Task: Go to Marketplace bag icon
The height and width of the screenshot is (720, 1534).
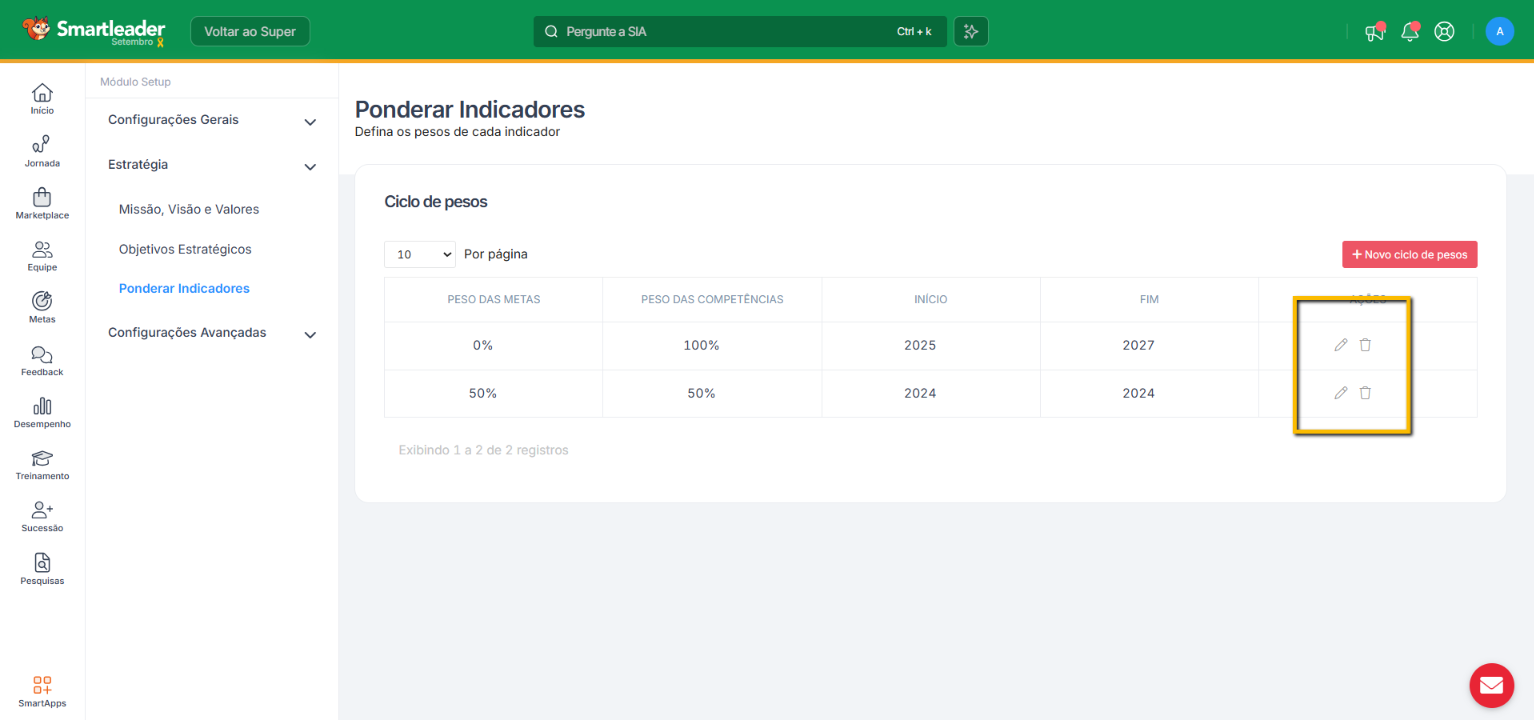Action: click(x=42, y=197)
